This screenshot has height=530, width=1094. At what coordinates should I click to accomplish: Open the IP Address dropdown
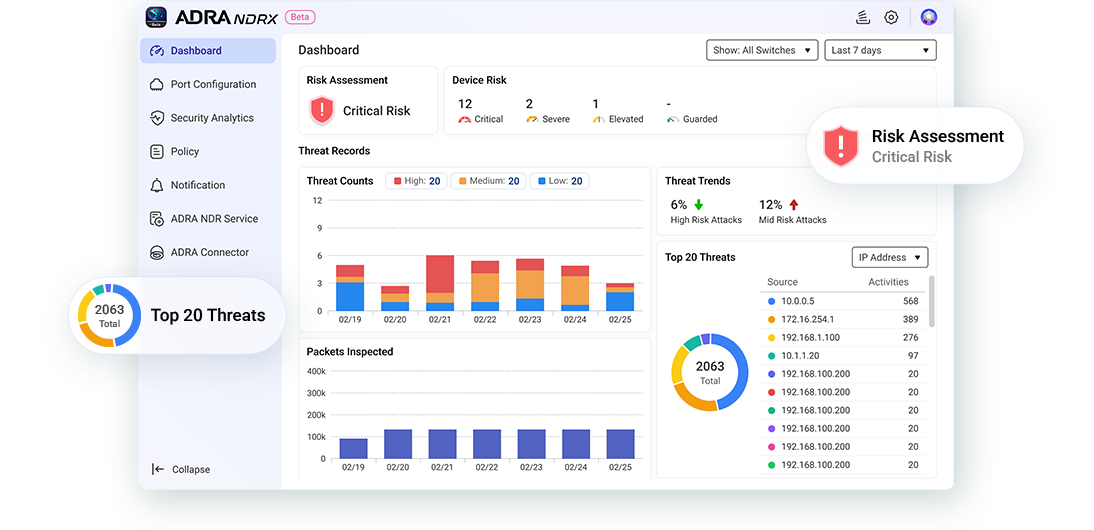(889, 258)
